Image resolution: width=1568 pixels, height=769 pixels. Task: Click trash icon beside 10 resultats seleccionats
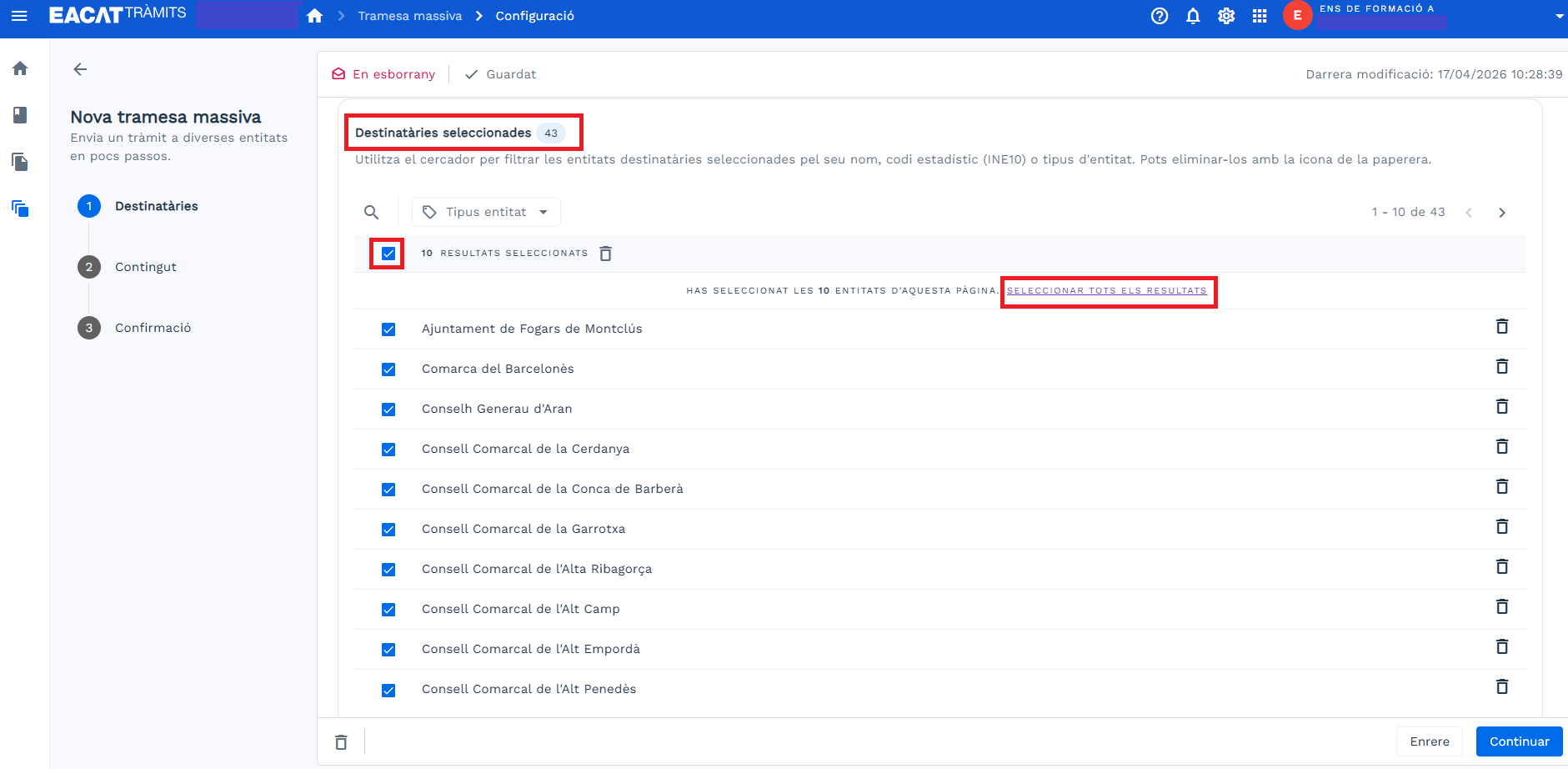point(606,254)
